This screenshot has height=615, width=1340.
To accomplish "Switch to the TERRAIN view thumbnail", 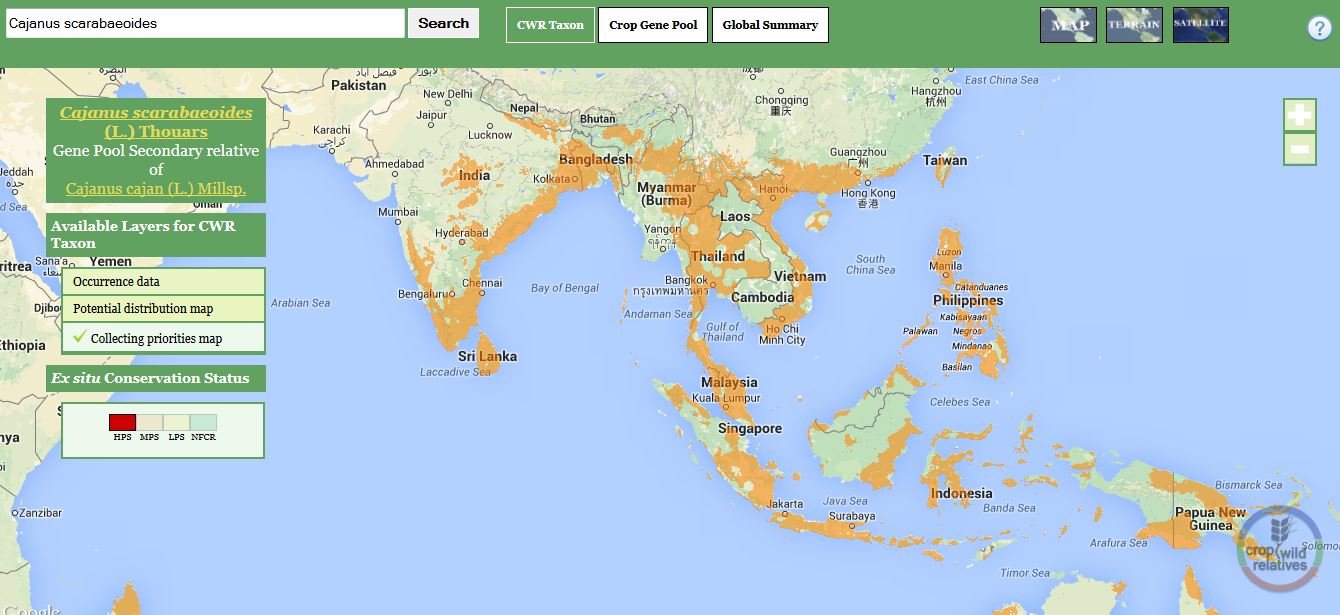I will tap(1134, 25).
